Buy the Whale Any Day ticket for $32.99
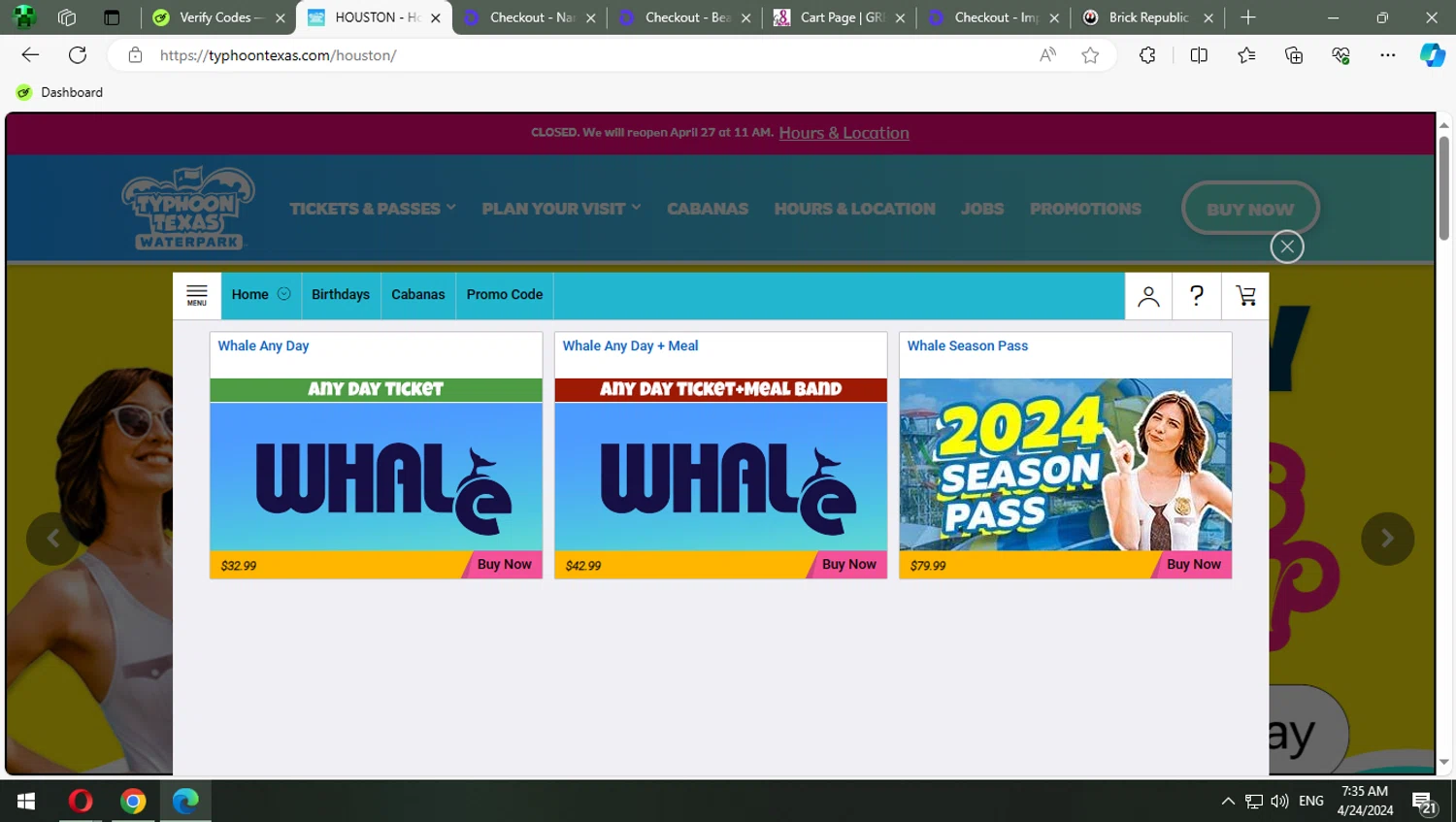The width and height of the screenshot is (1456, 822). [503, 565]
